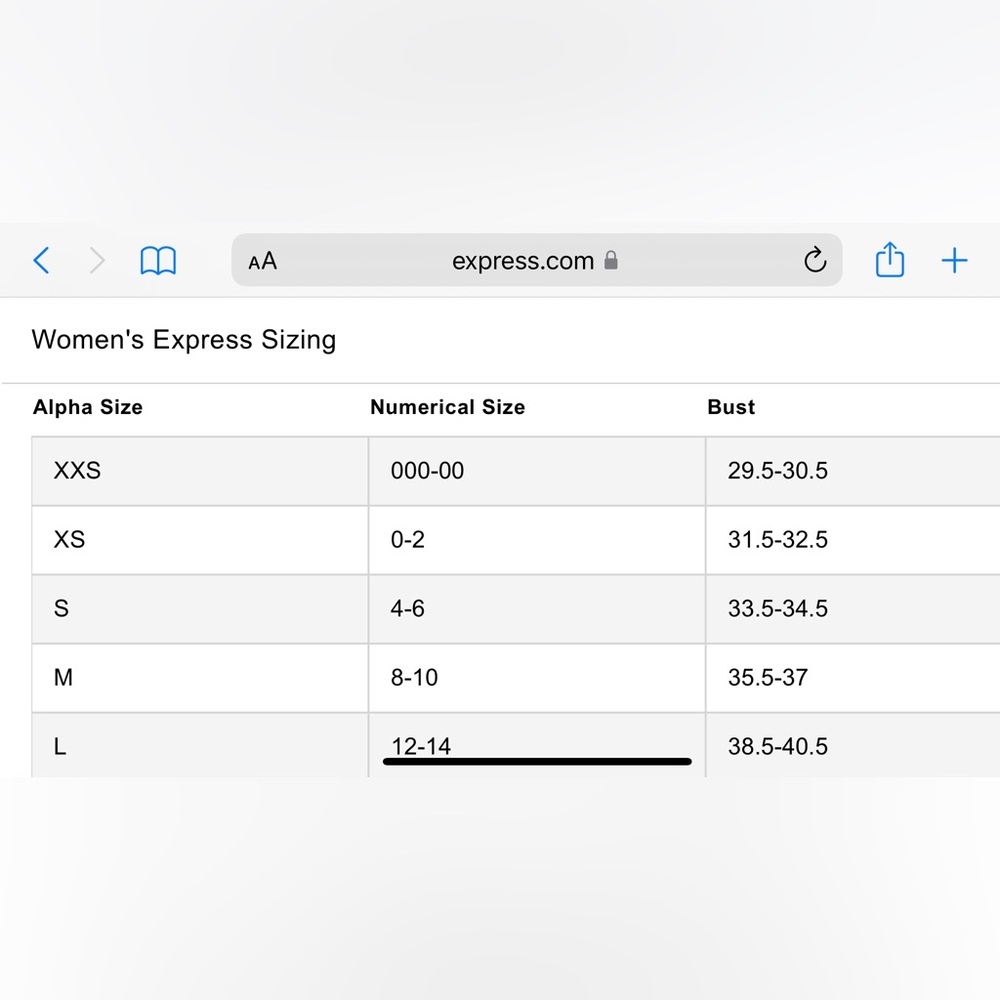1000x1000 pixels.
Task: Select the 38.5-40.5 bust cell
Action: (x=853, y=745)
